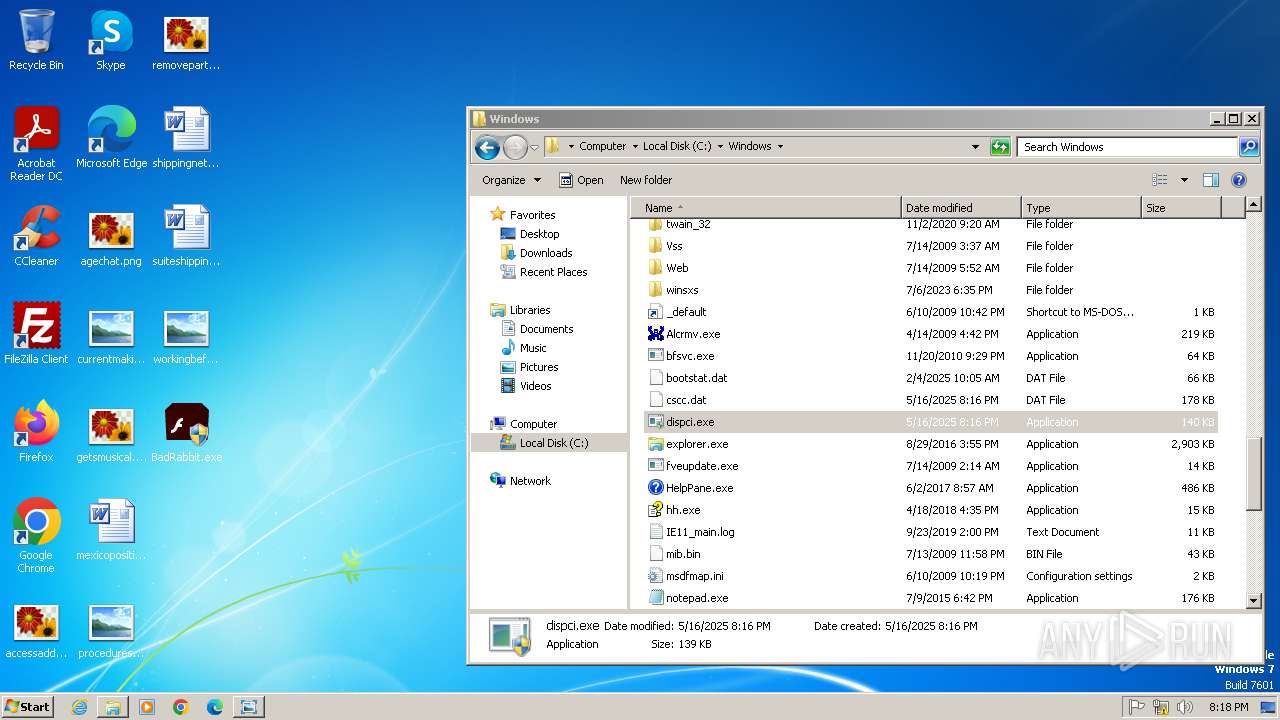Open Explorer help button

(1239, 180)
